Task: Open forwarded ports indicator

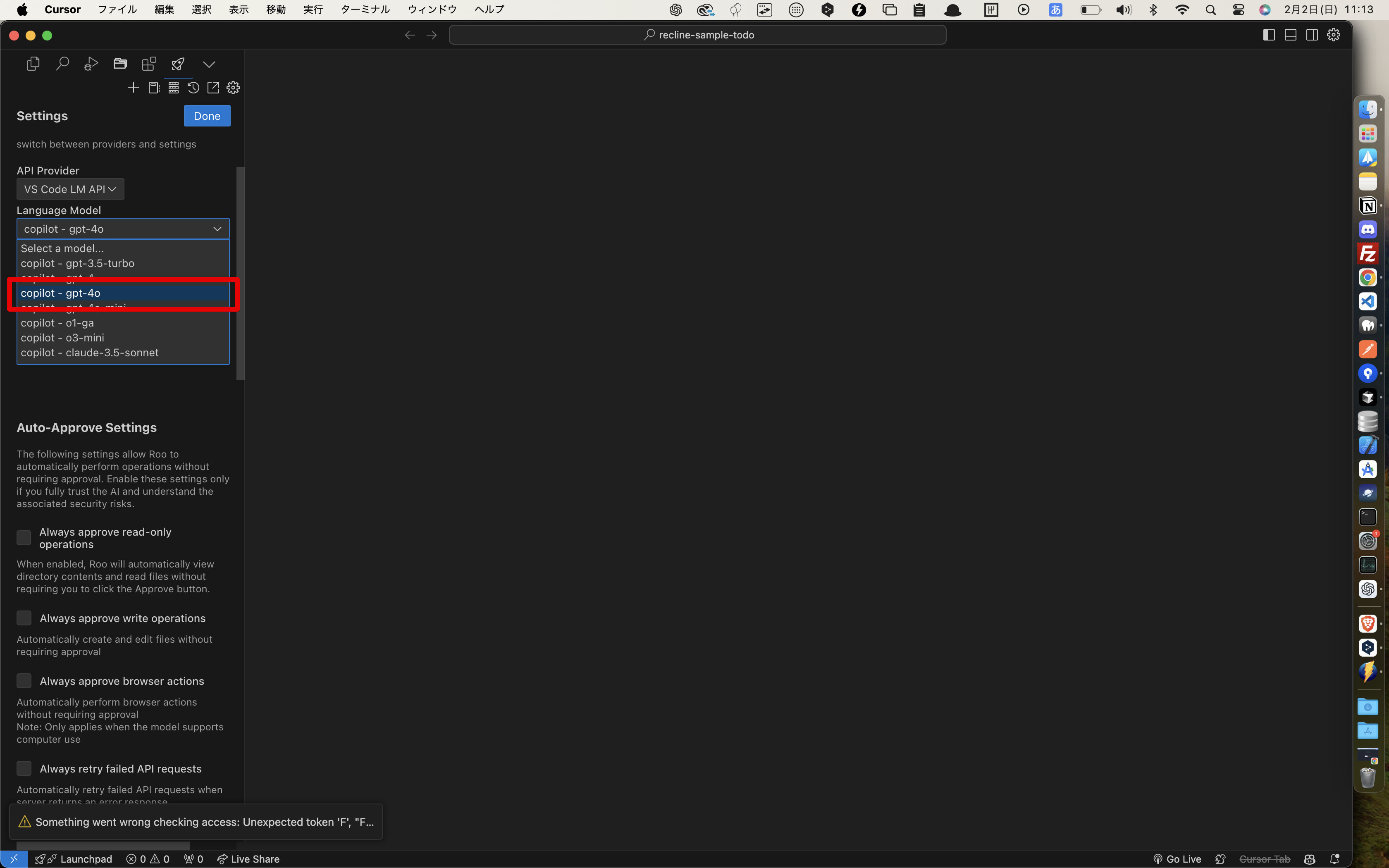Action: [x=193, y=859]
